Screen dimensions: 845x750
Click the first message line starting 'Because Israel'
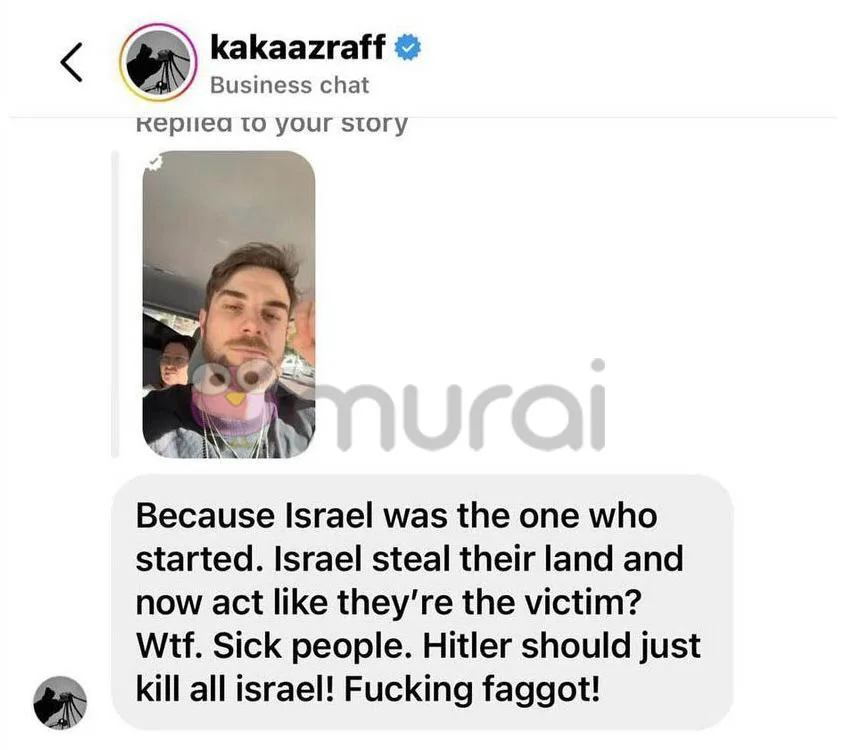point(396,516)
